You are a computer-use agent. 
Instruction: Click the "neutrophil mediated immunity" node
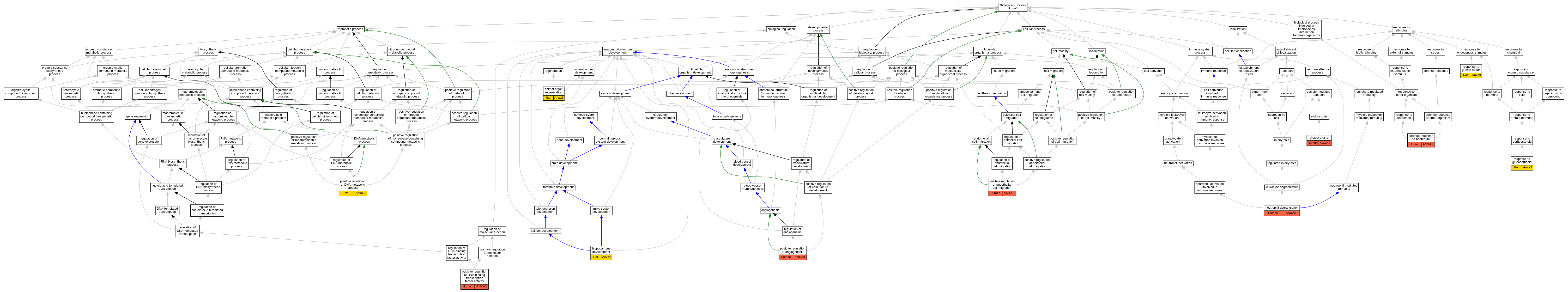pos(1343,187)
